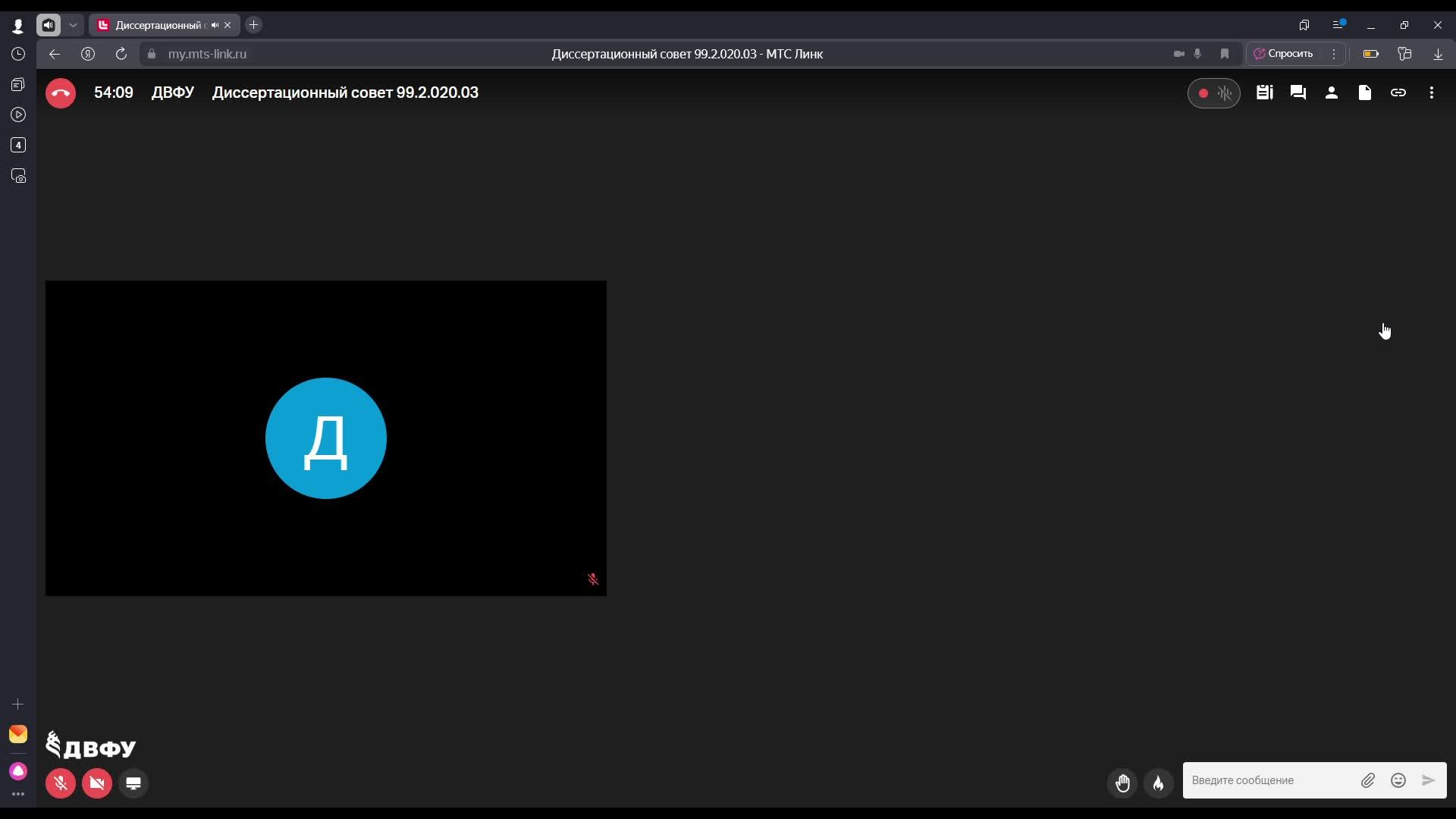Open the chat panel icon
The width and height of the screenshot is (1456, 819).
[1298, 93]
